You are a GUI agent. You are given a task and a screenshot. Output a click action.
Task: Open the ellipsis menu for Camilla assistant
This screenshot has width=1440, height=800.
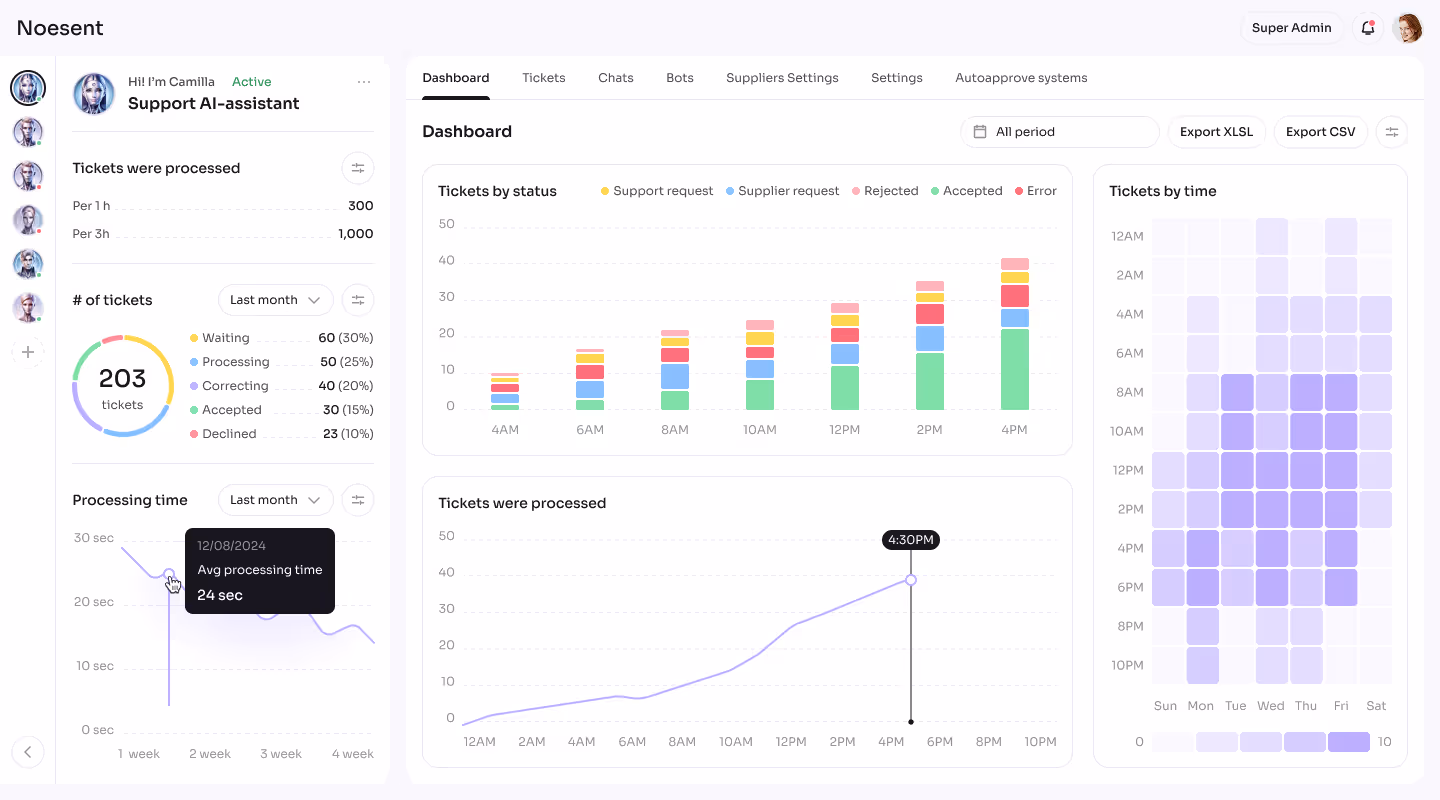(x=364, y=82)
